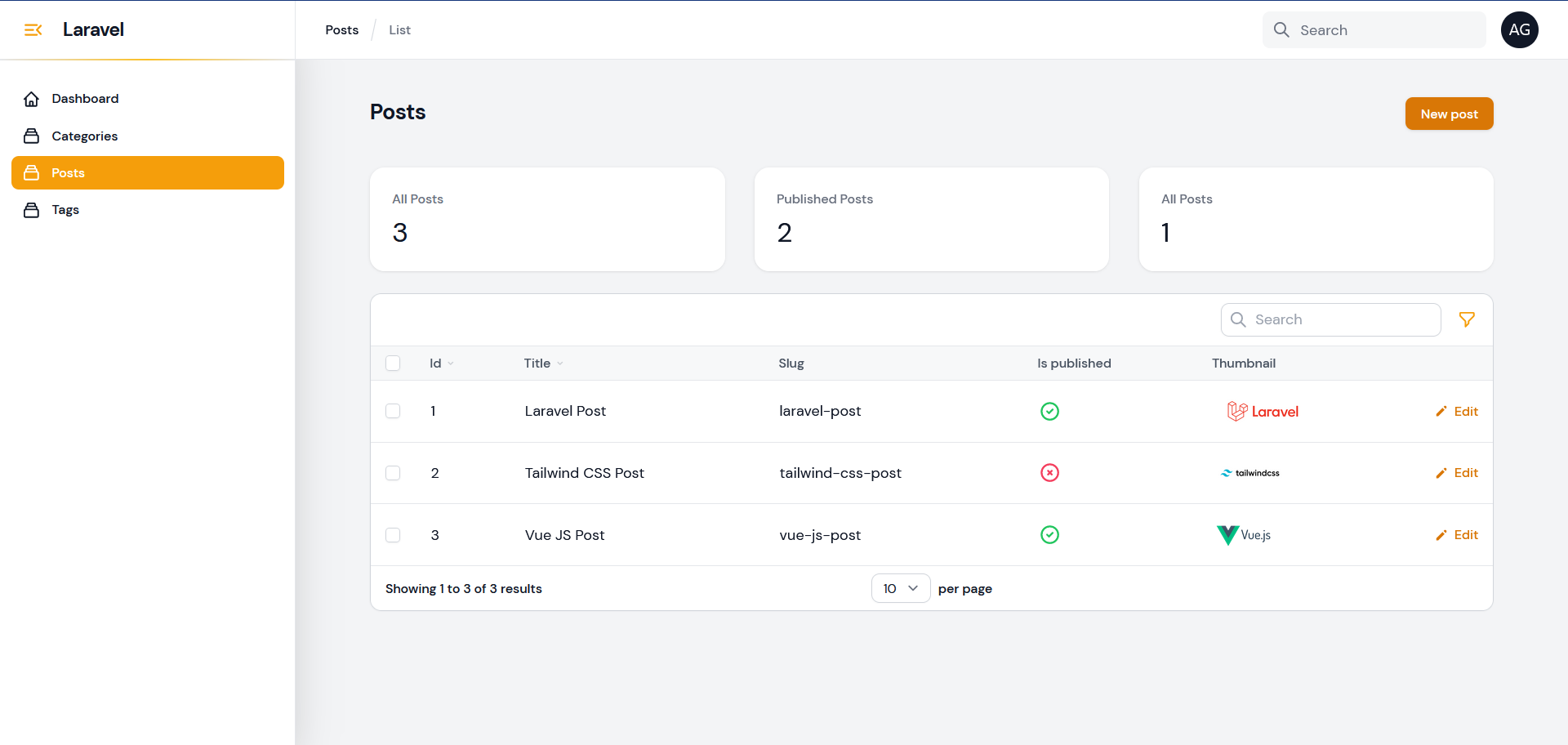The height and width of the screenshot is (745, 1568).
Task: Check the box for Vue JS Post row
Action: pos(393,535)
